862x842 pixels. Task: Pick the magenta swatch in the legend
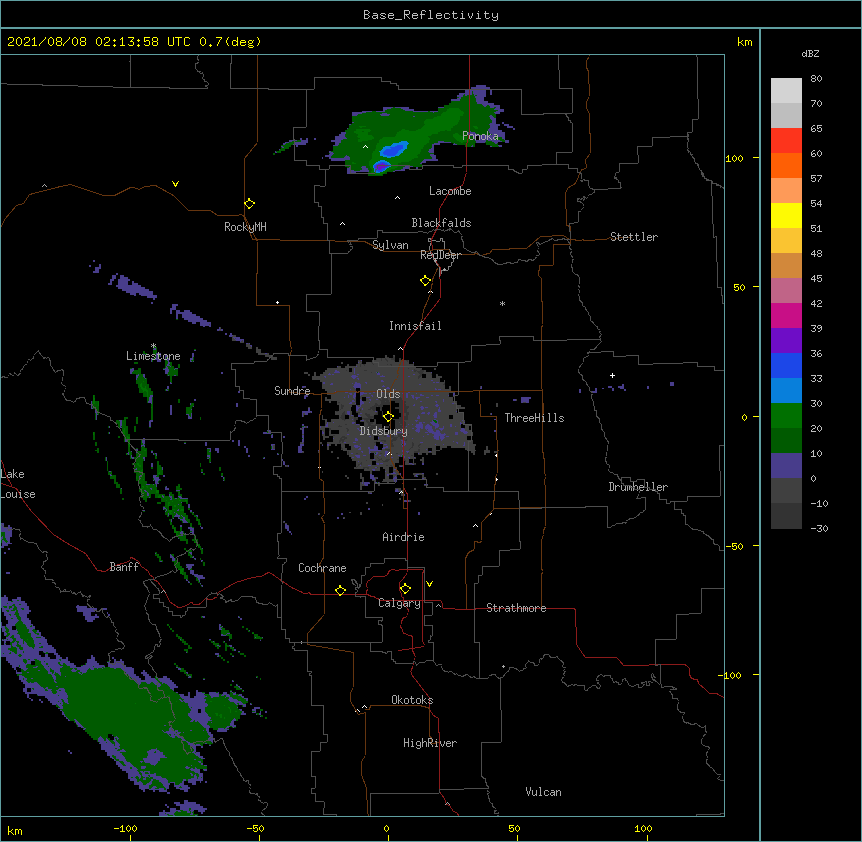tap(786, 315)
